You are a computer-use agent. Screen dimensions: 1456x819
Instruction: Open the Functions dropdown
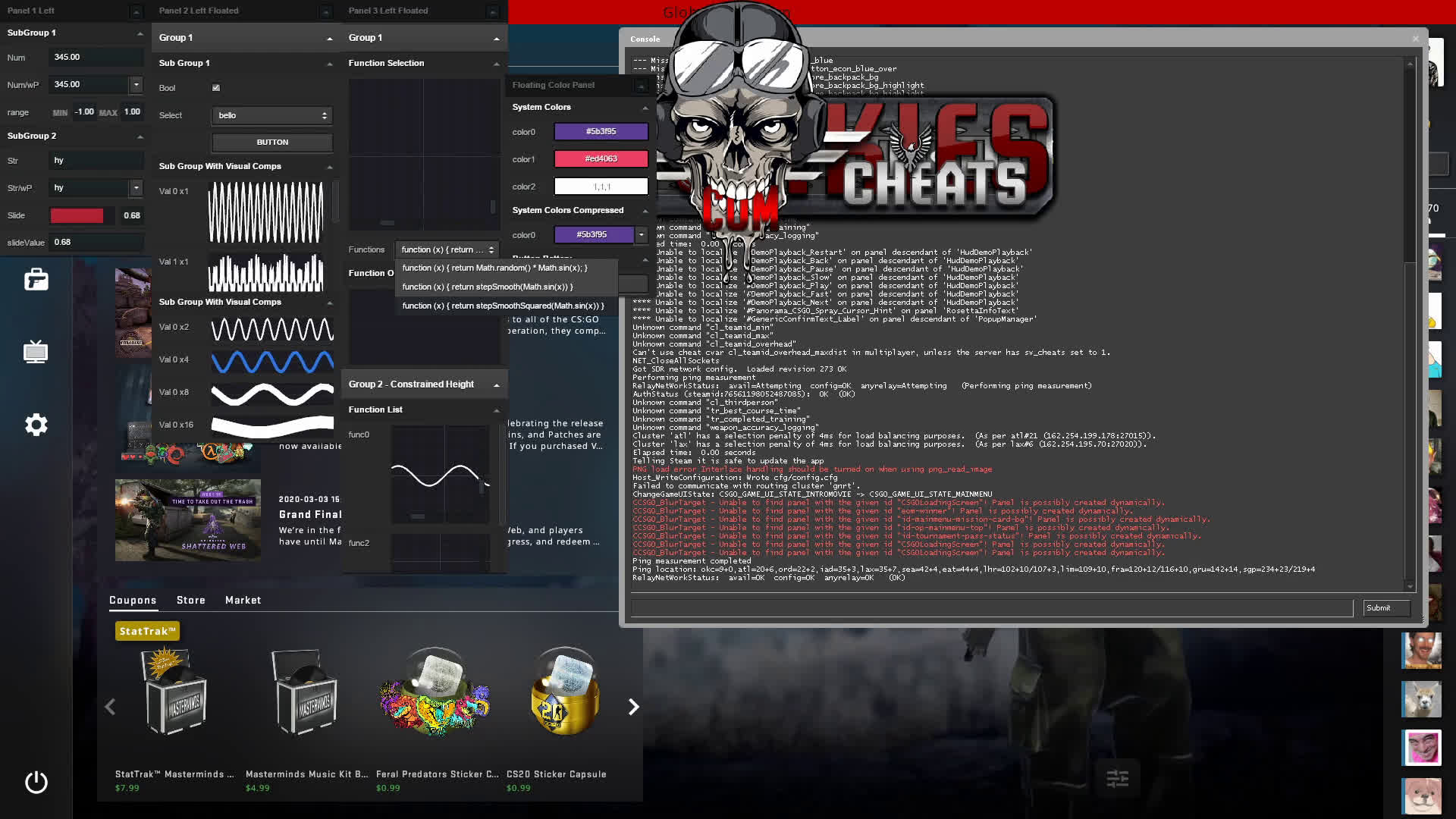tap(447, 249)
